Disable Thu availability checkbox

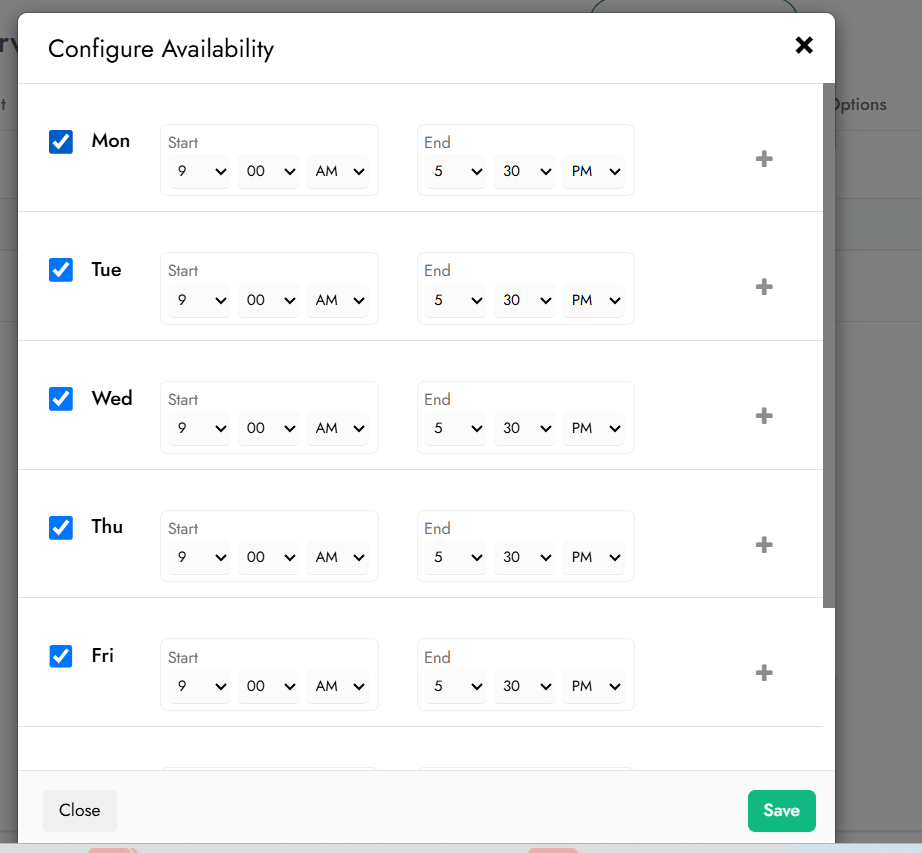click(61, 527)
